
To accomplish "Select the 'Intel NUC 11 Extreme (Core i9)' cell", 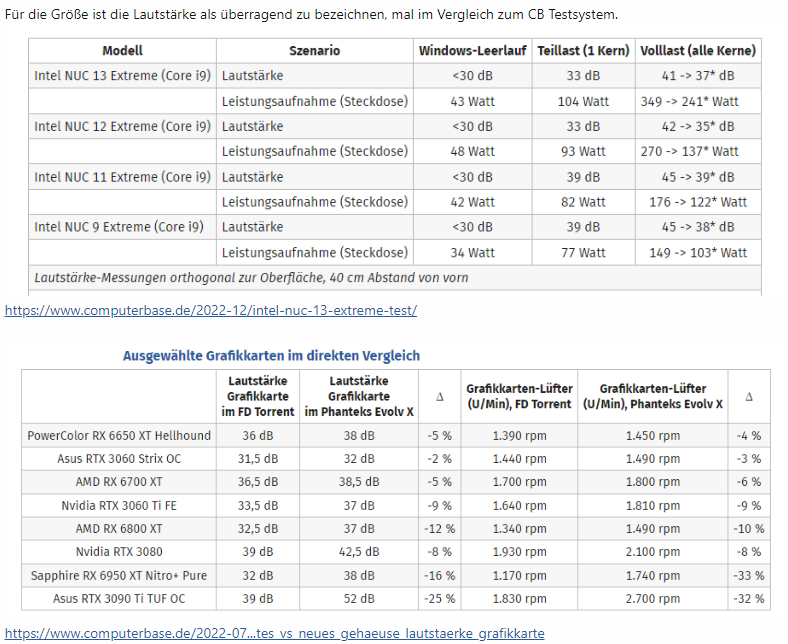I will click(x=123, y=177).
